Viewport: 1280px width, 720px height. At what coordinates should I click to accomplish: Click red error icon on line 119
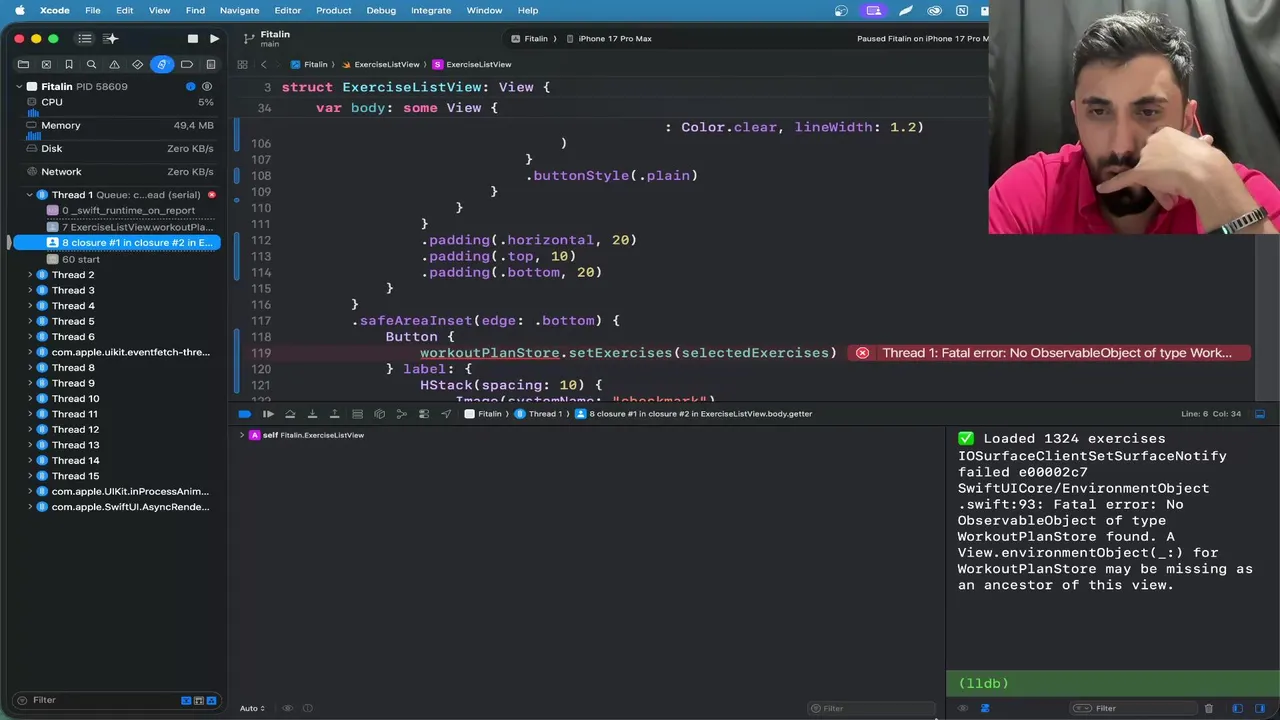(862, 353)
